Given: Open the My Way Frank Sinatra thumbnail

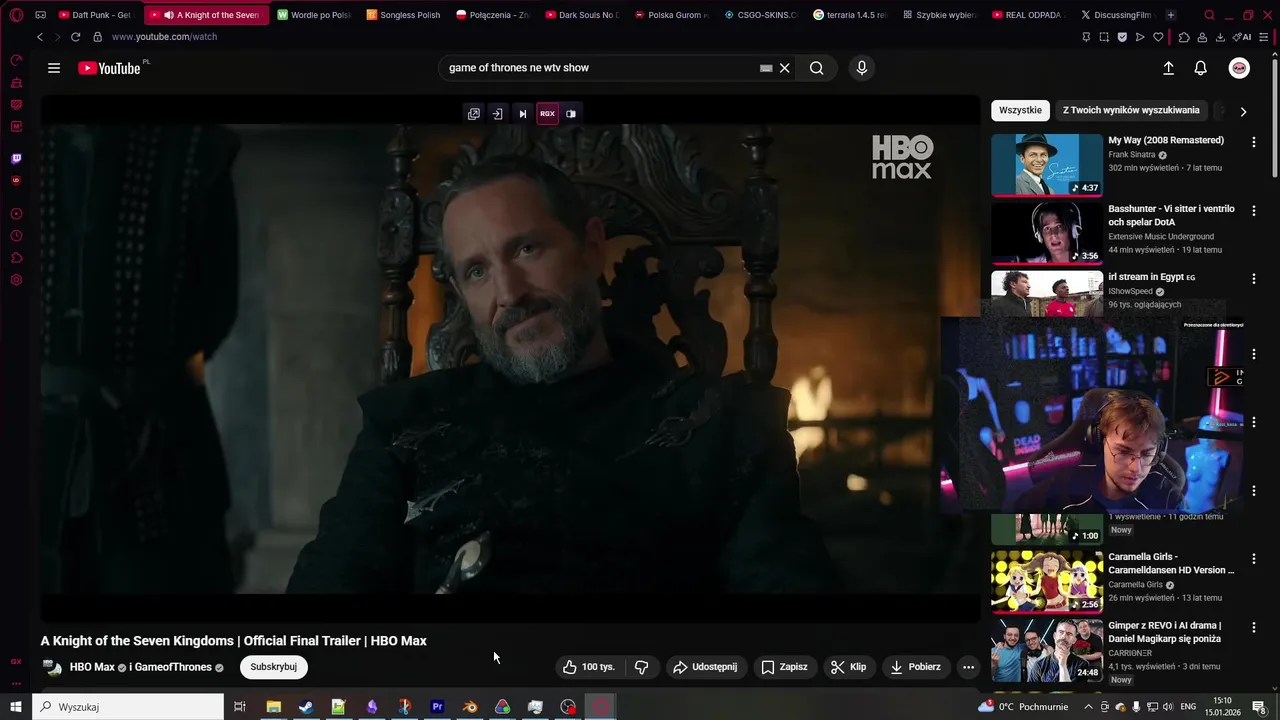Looking at the screenshot, I should click(x=1047, y=165).
